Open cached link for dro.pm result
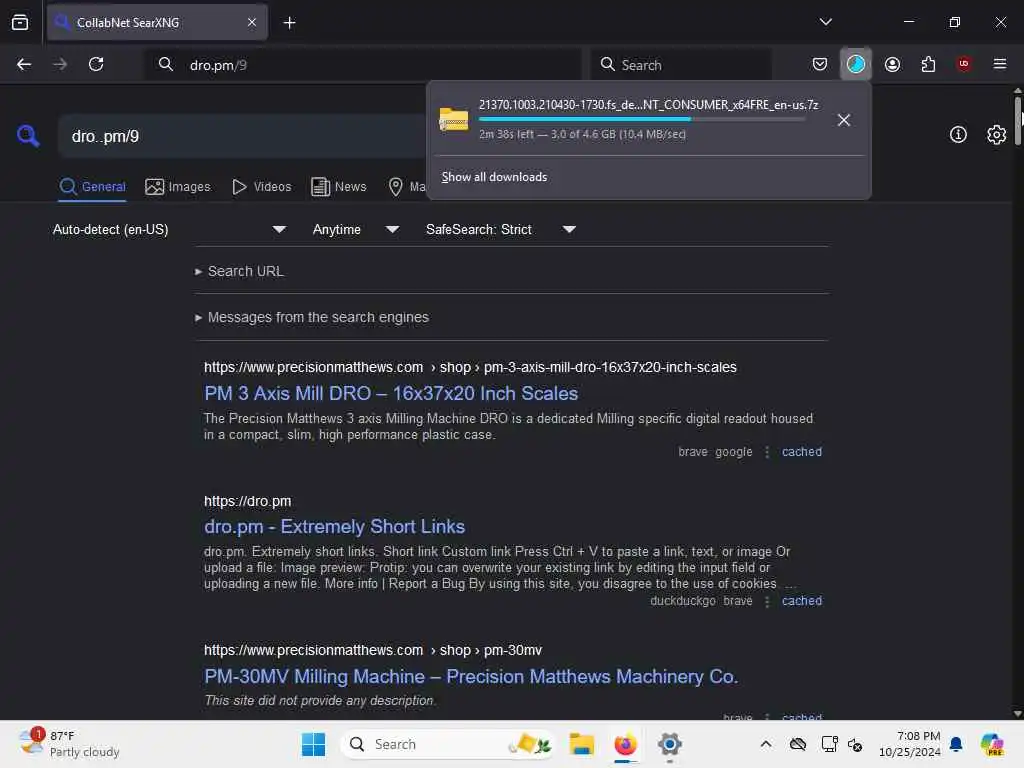This screenshot has height=768, width=1024. 801,601
